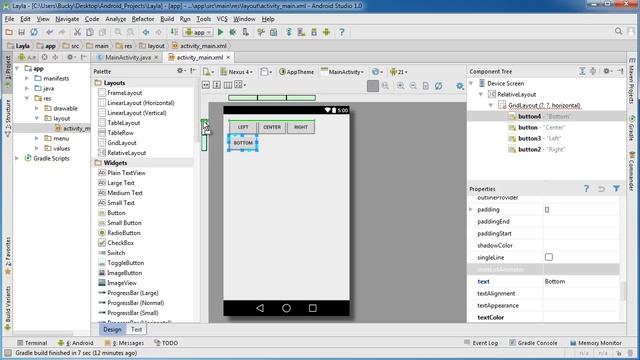This screenshot has width=640, height=360.
Task: Click Palette settings gear icon
Action: 180,71
